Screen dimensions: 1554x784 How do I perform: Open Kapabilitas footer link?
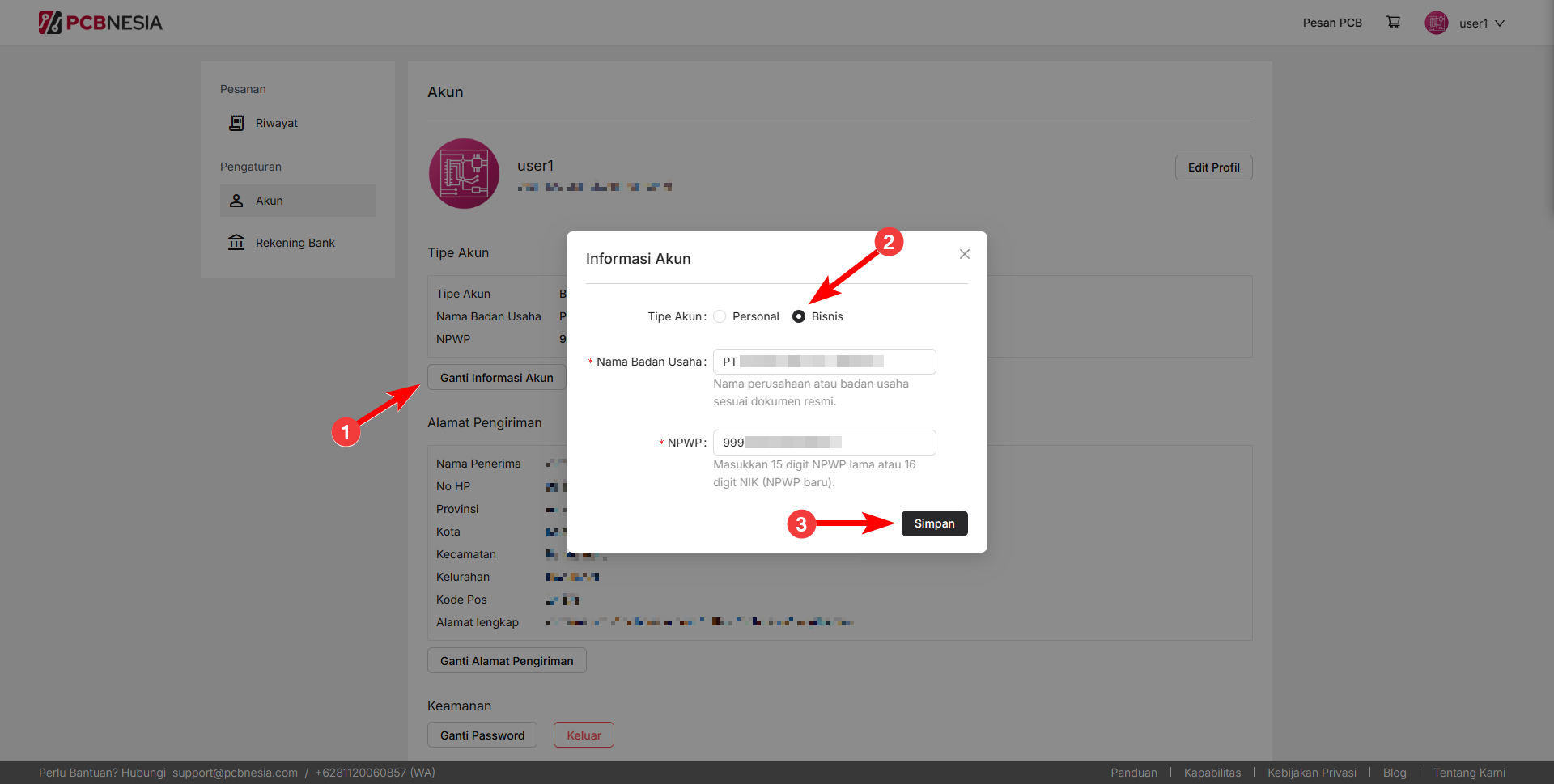click(x=1212, y=773)
